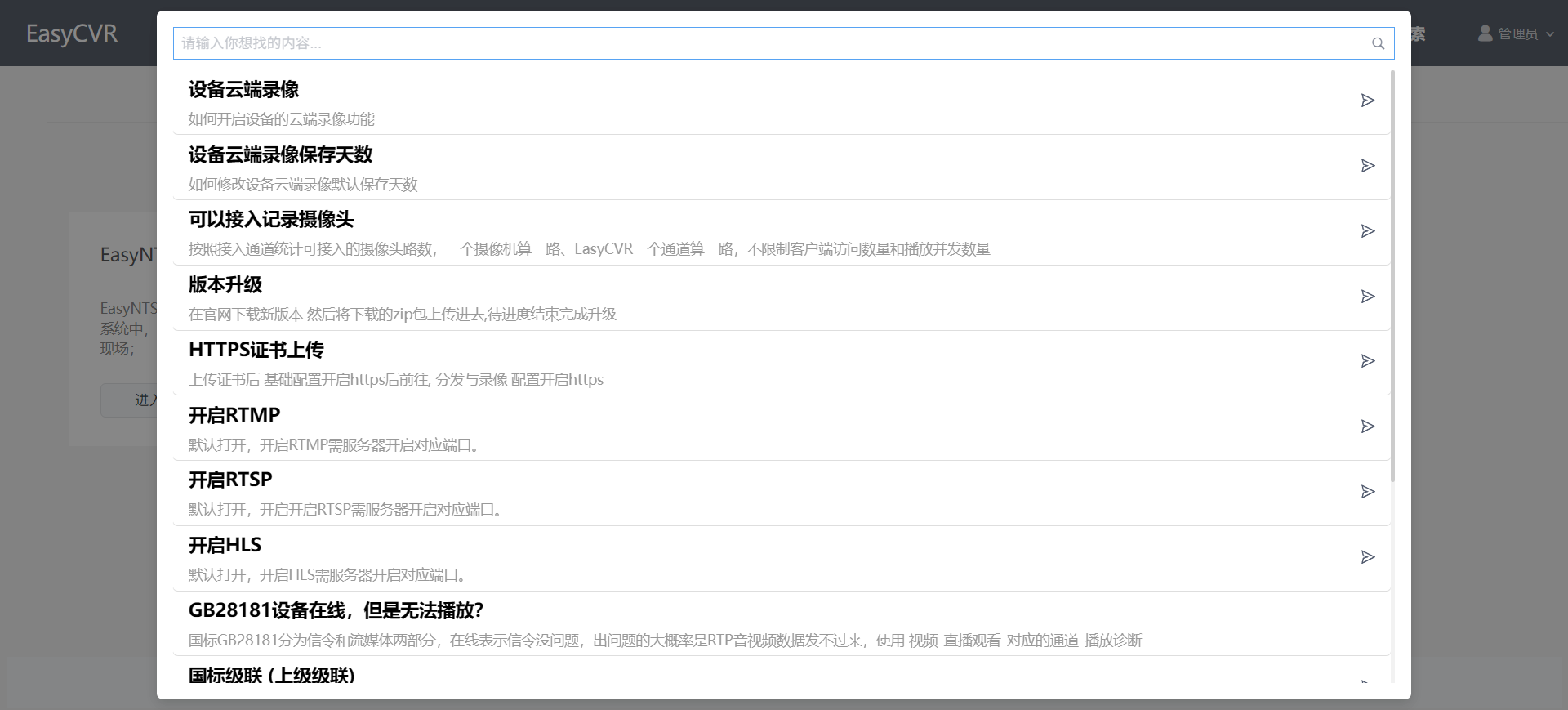Click the EasyCVR logo
Viewport: 1568px width, 710px height.
pyautogui.click(x=72, y=33)
